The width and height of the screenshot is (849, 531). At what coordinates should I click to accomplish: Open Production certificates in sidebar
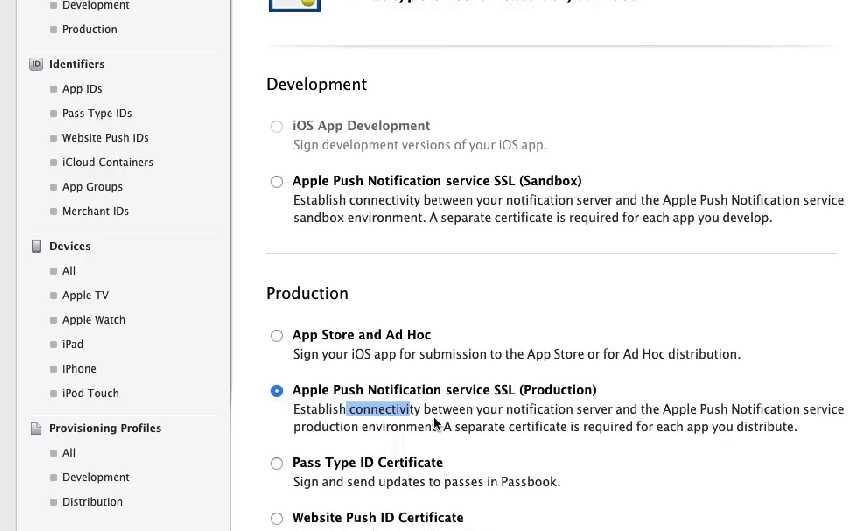tap(89, 29)
